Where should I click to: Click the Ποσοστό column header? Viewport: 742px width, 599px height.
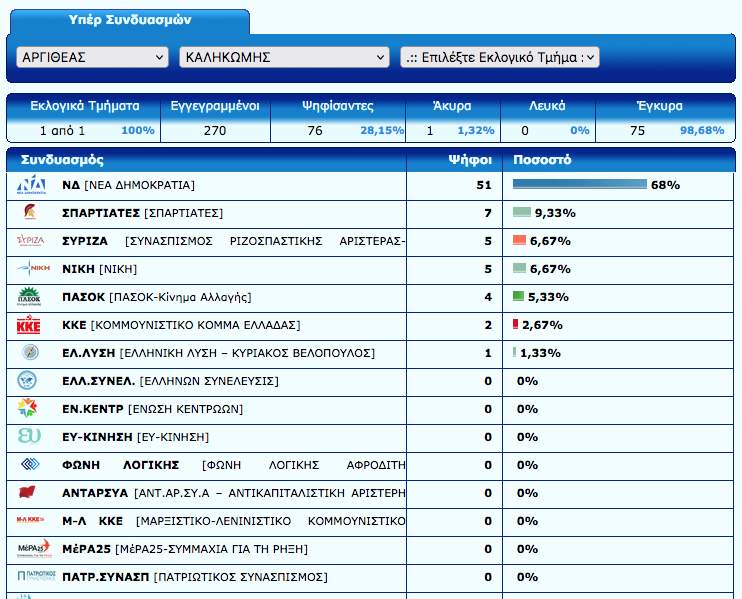pos(542,160)
